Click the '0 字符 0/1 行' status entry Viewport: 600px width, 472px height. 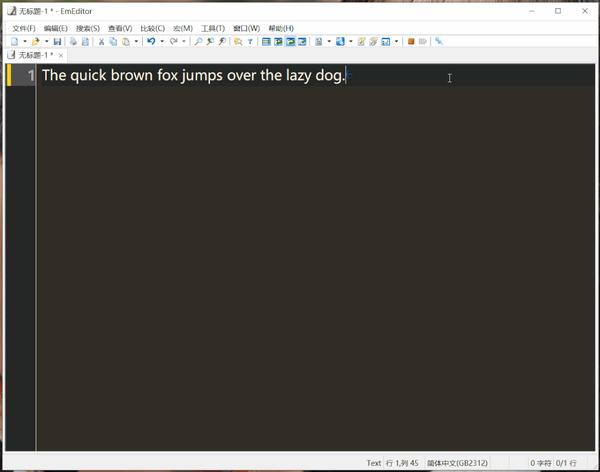pos(553,463)
